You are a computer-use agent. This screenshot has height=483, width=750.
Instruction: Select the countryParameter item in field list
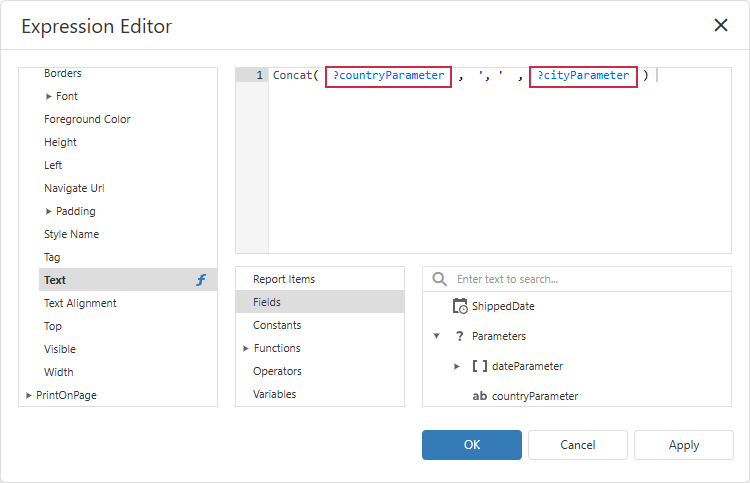(x=535, y=396)
